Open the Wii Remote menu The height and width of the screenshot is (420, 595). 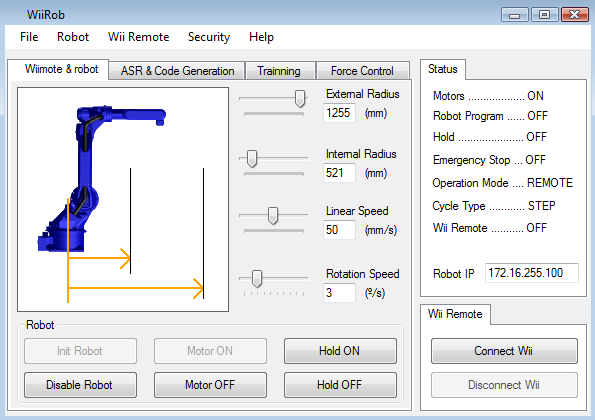[x=139, y=37]
